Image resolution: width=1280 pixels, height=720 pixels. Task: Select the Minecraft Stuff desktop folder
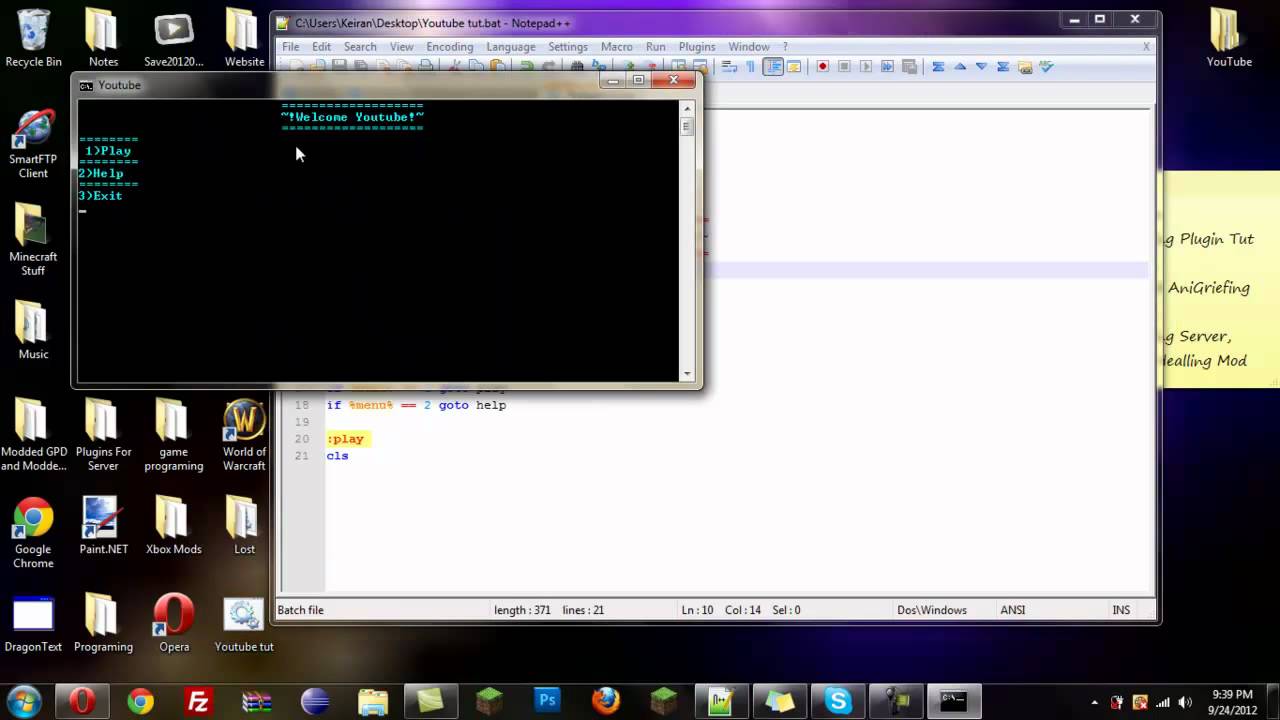coord(33,240)
